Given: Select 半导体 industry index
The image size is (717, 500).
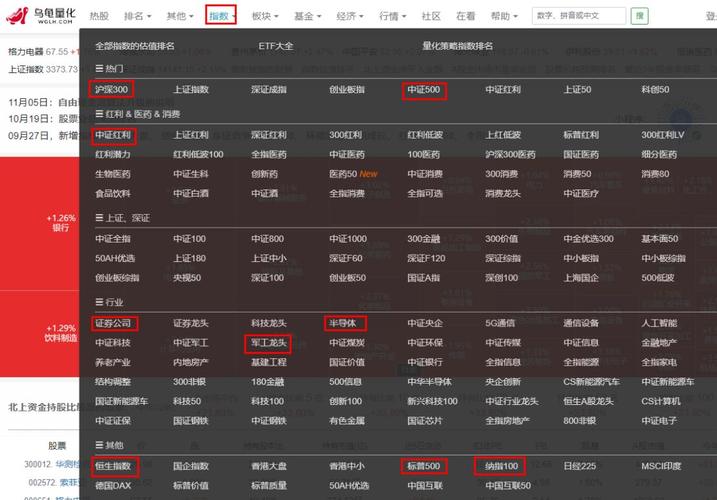Looking at the screenshot, I should (x=342, y=323).
